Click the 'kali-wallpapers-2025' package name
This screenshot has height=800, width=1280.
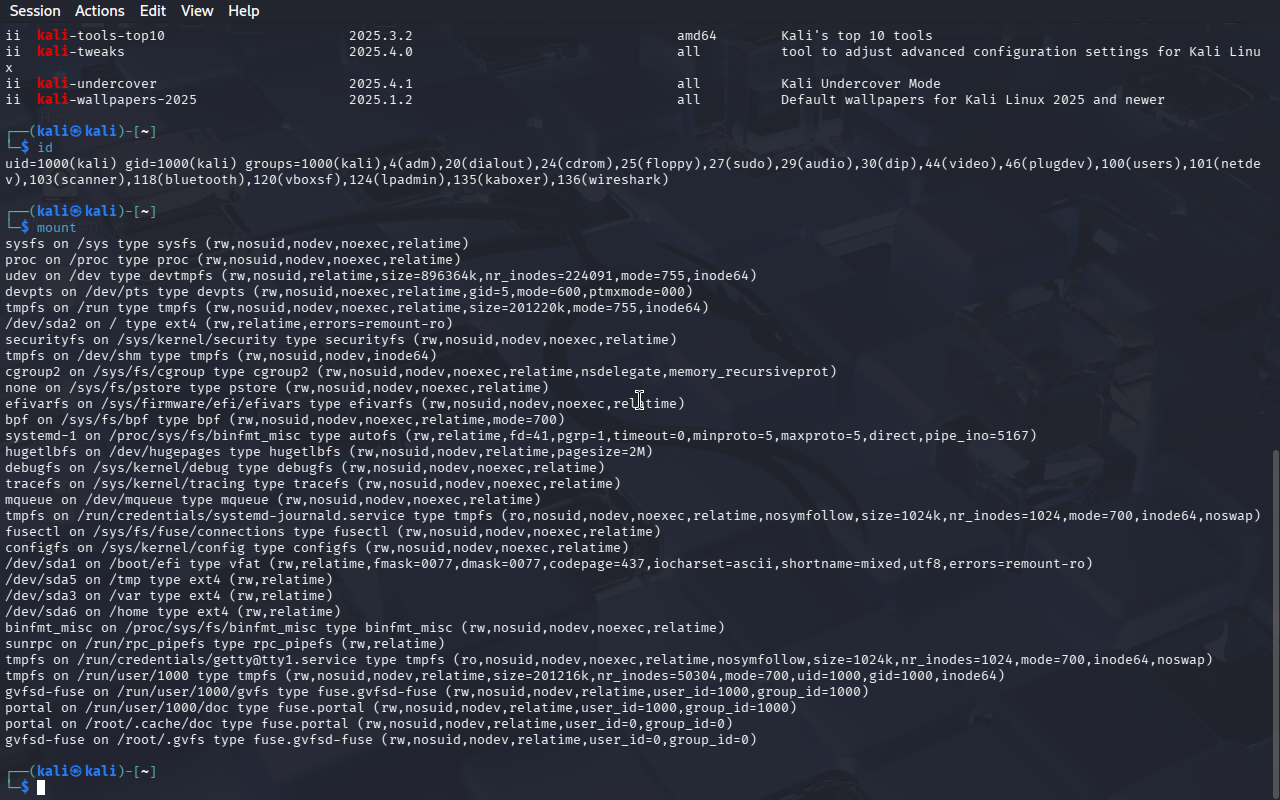click(x=117, y=100)
